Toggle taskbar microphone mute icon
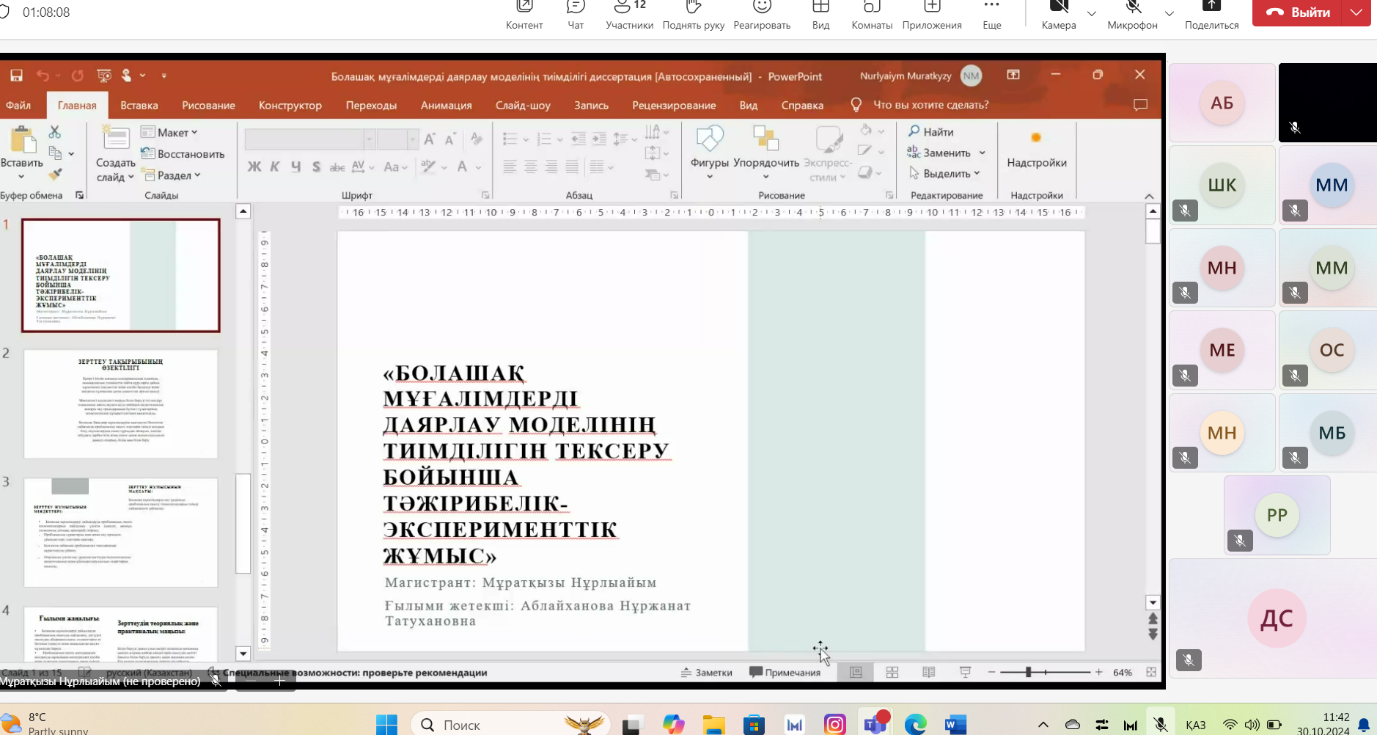Image resolution: width=1377 pixels, height=735 pixels. pyautogui.click(x=1159, y=724)
